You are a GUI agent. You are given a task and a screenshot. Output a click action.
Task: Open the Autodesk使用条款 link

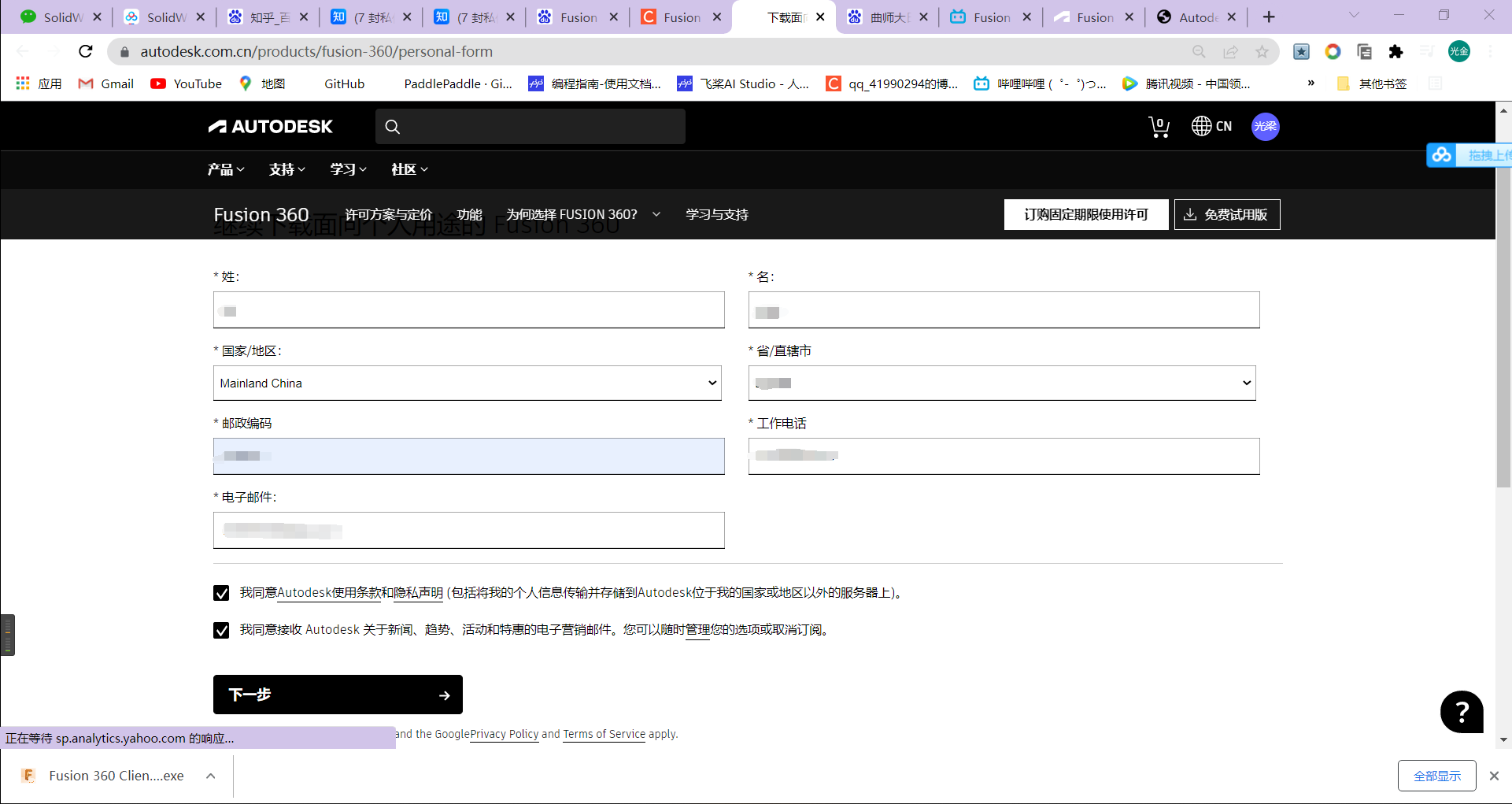pos(329,592)
